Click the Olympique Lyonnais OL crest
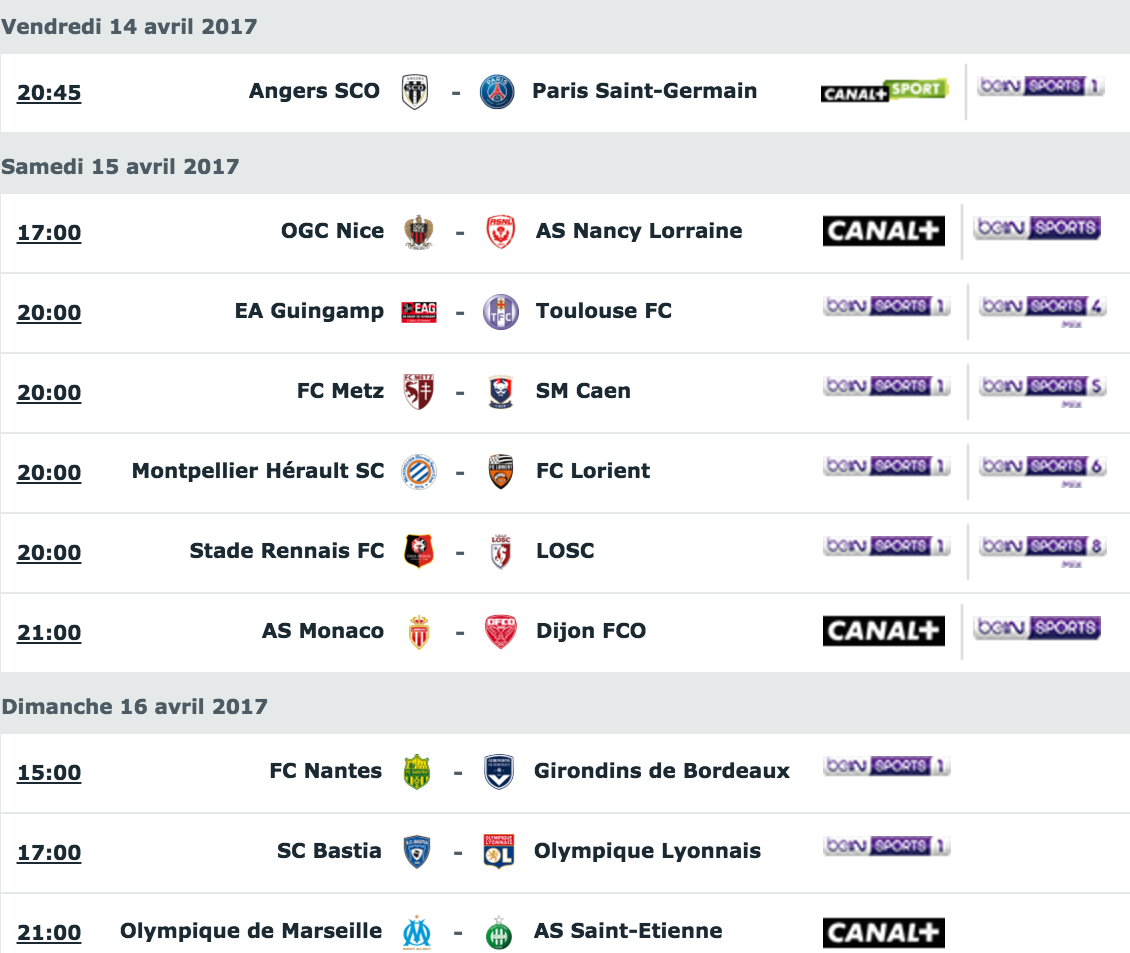 [x=499, y=851]
